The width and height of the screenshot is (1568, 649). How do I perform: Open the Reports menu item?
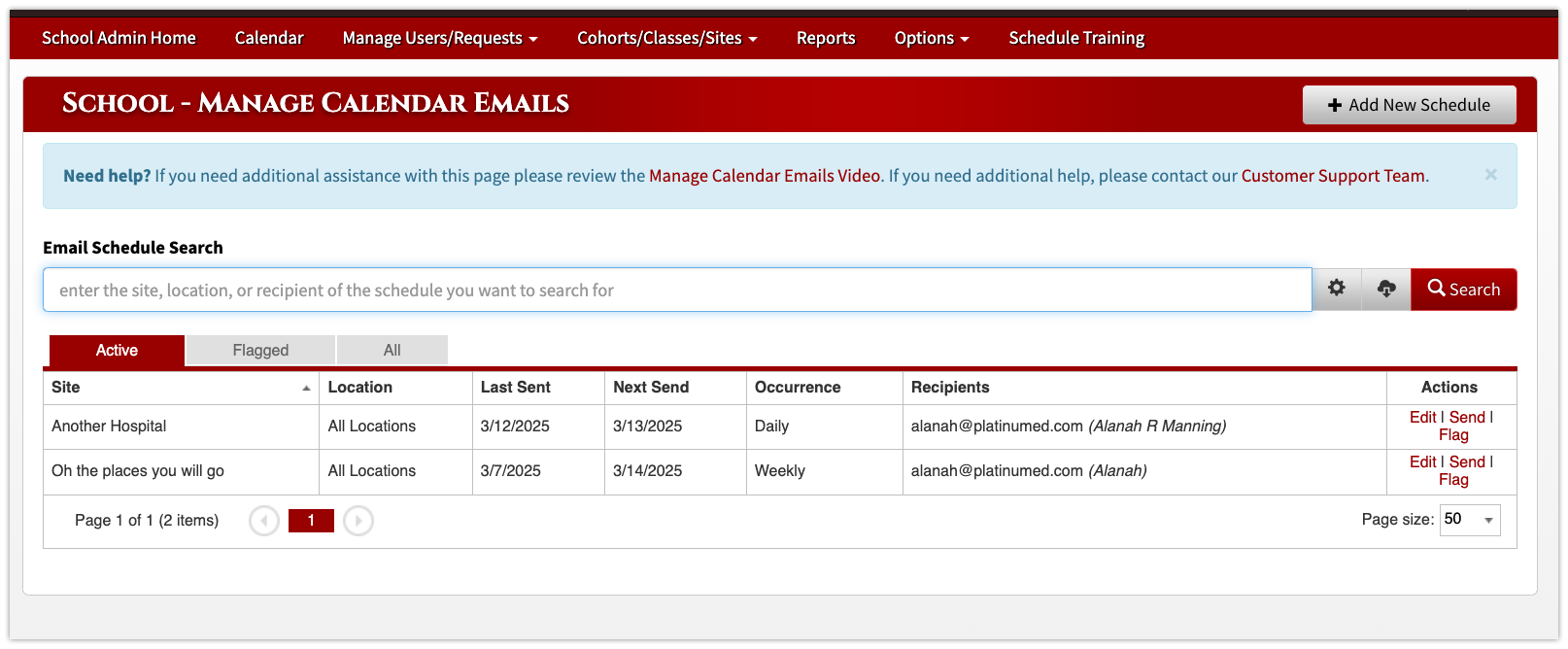(826, 38)
